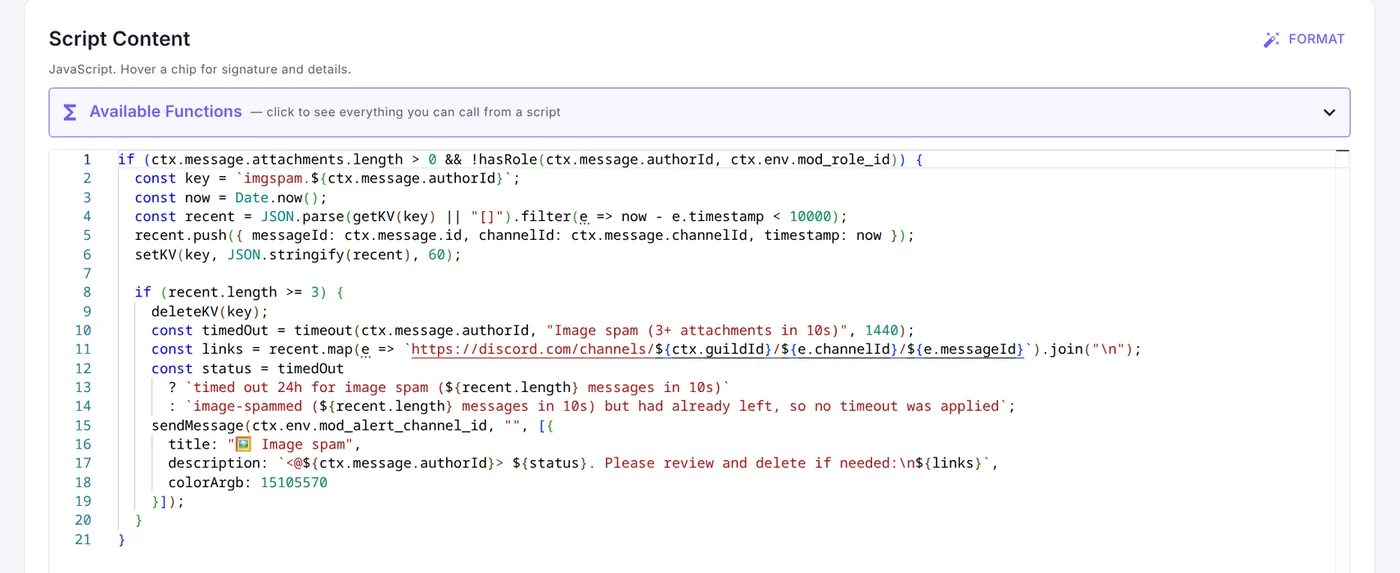Click line number 15 in gutter

(83, 425)
